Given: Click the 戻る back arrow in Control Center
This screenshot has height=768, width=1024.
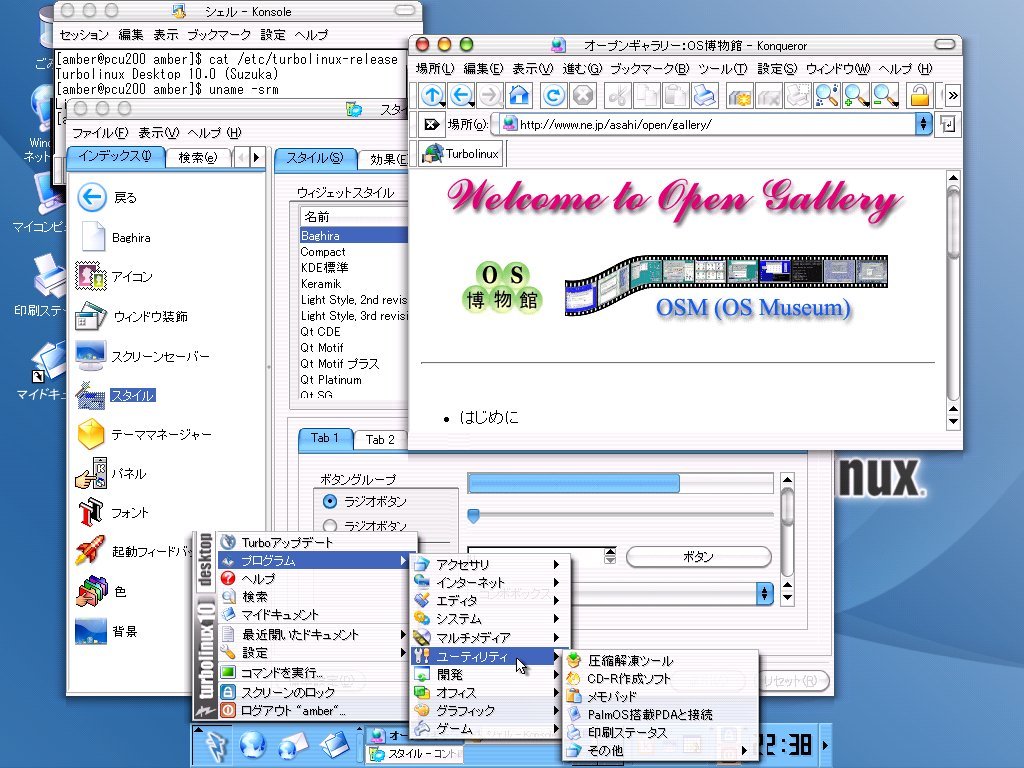Looking at the screenshot, I should click(91, 197).
